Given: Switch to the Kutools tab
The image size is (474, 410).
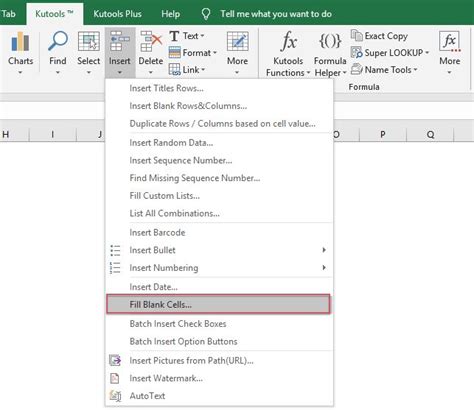Looking at the screenshot, I should coord(55,14).
